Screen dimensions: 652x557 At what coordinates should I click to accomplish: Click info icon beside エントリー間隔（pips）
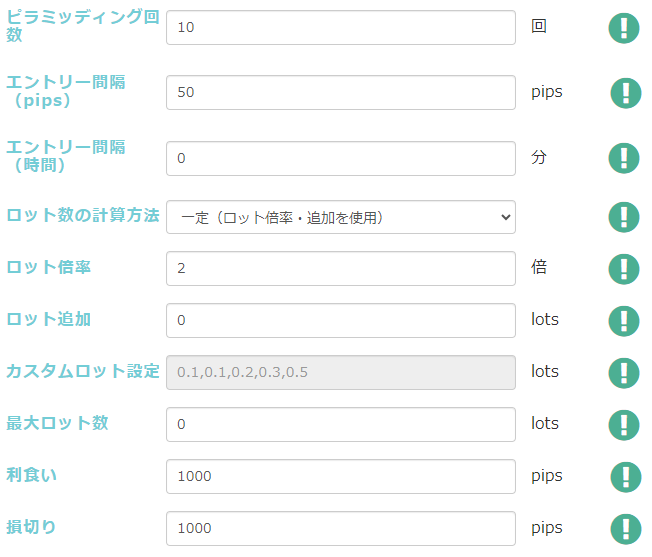(x=626, y=93)
